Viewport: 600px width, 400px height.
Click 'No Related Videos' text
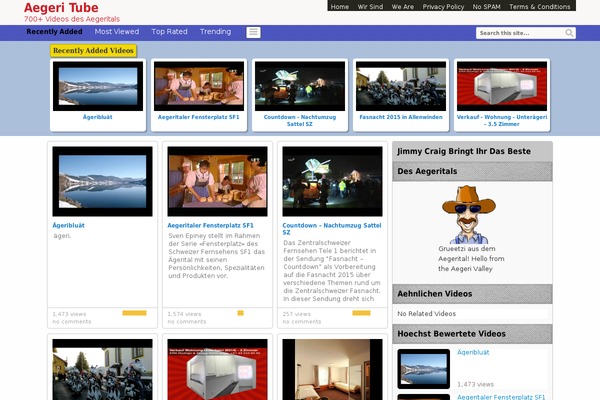426,313
